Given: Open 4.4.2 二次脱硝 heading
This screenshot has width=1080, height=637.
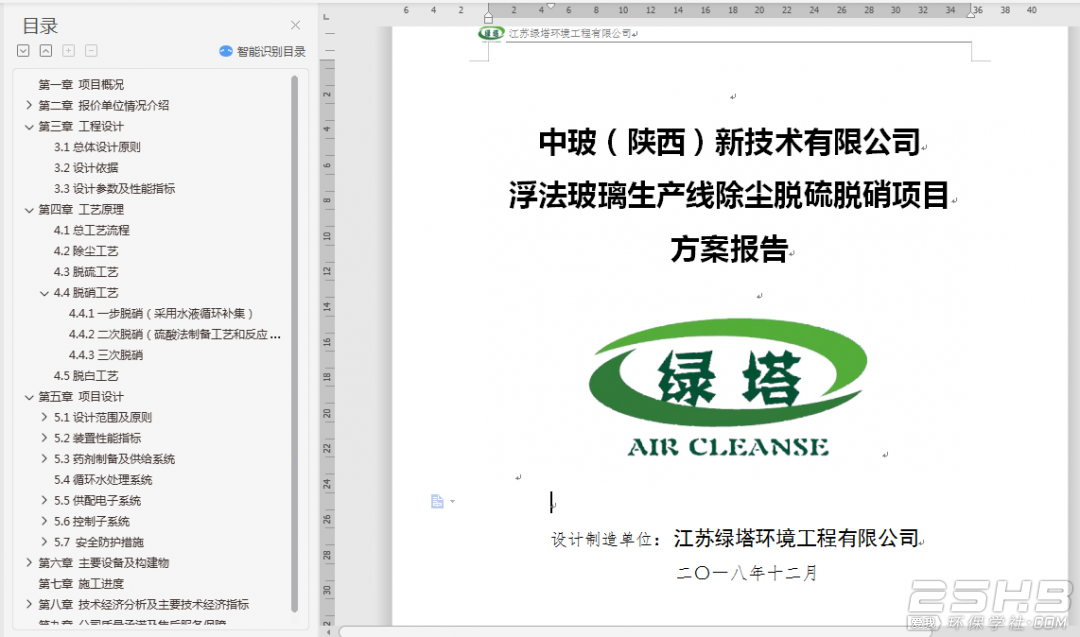Looking at the screenshot, I should point(175,335).
